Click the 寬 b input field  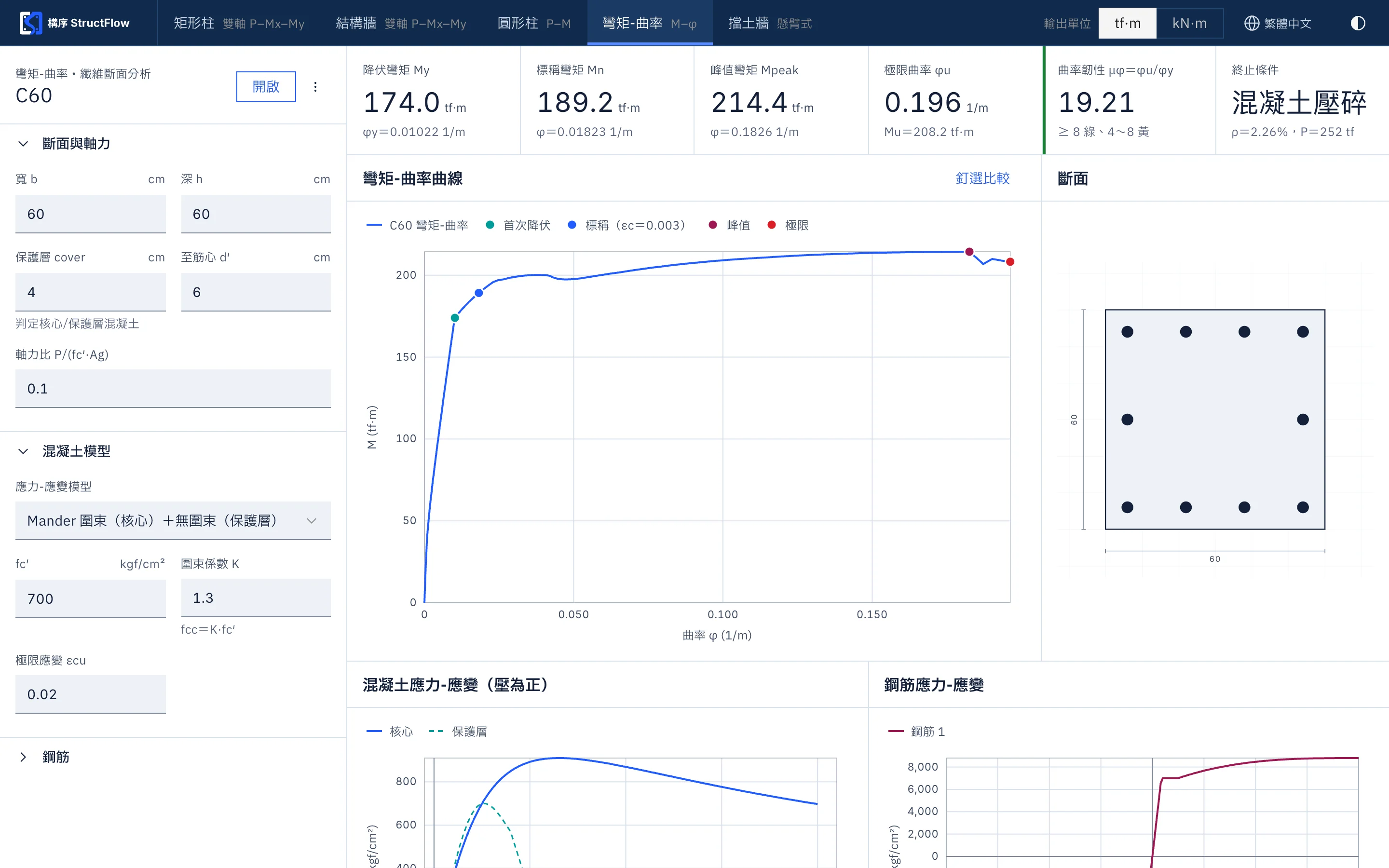(91, 214)
